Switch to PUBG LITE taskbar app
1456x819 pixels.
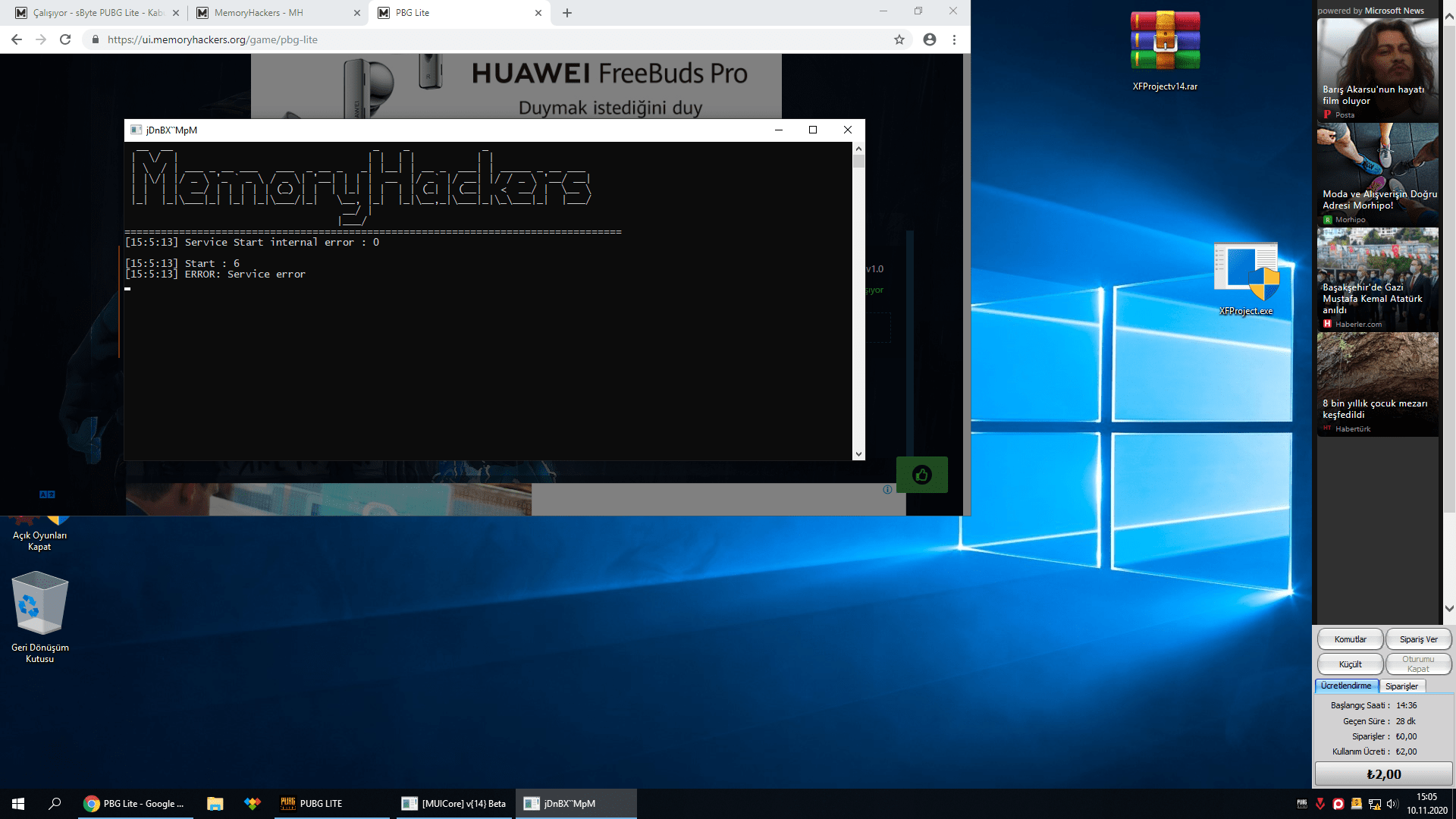331,804
